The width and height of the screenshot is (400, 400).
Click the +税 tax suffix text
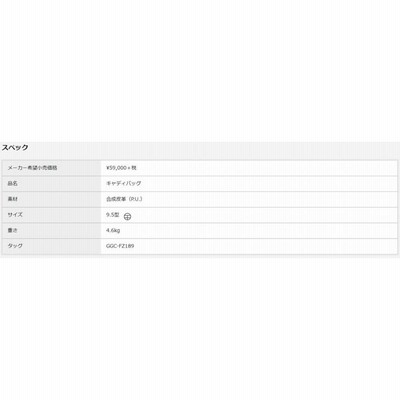click(132, 168)
